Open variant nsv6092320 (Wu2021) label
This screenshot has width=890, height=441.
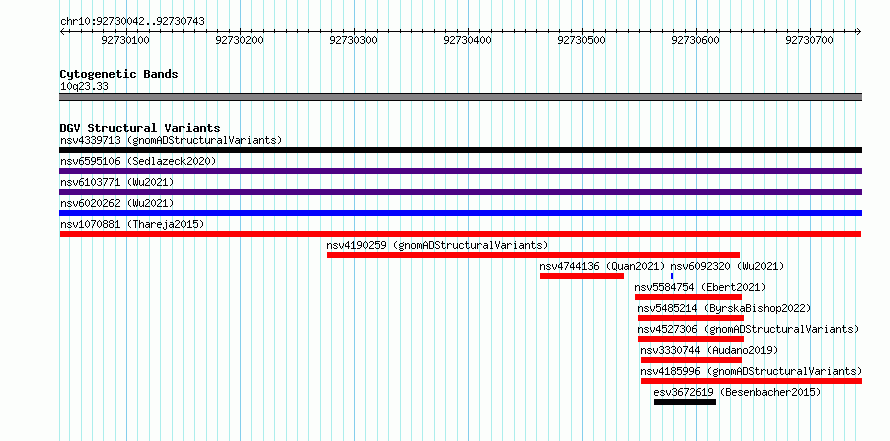[x=727, y=266]
